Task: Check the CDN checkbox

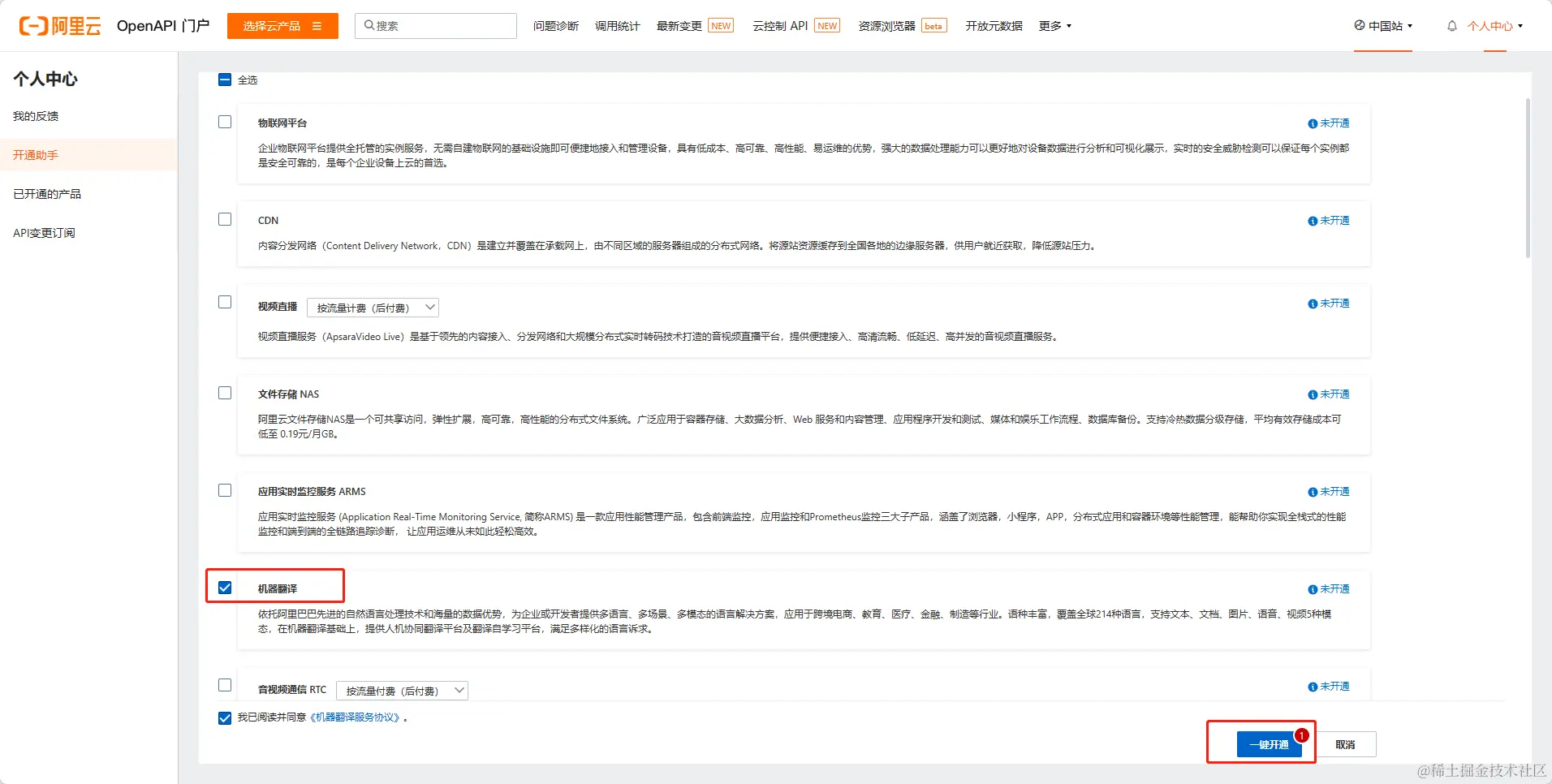Action: tap(225, 219)
